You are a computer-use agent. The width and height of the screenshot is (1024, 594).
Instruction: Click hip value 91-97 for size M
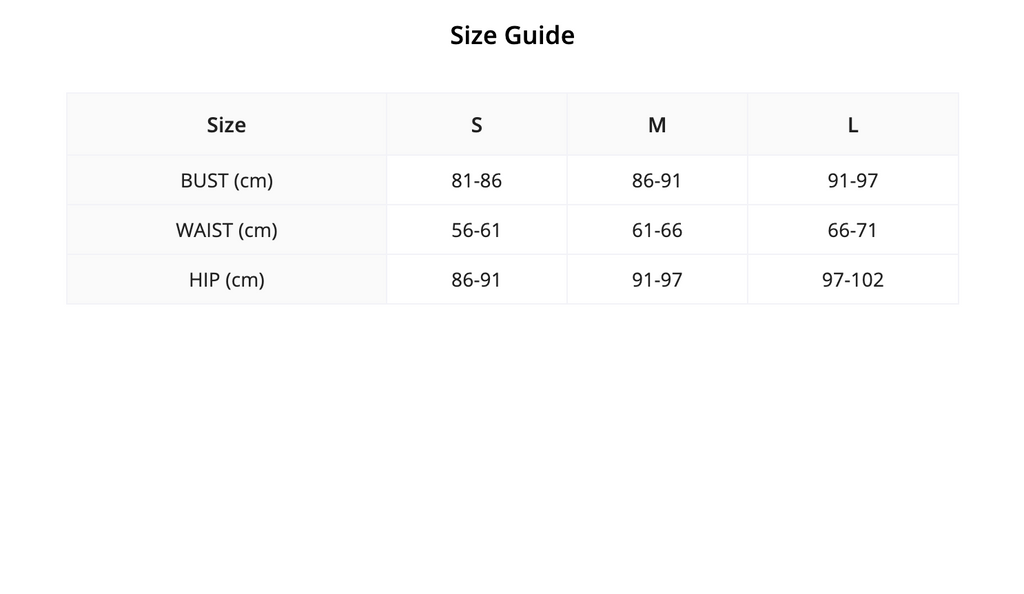click(657, 279)
